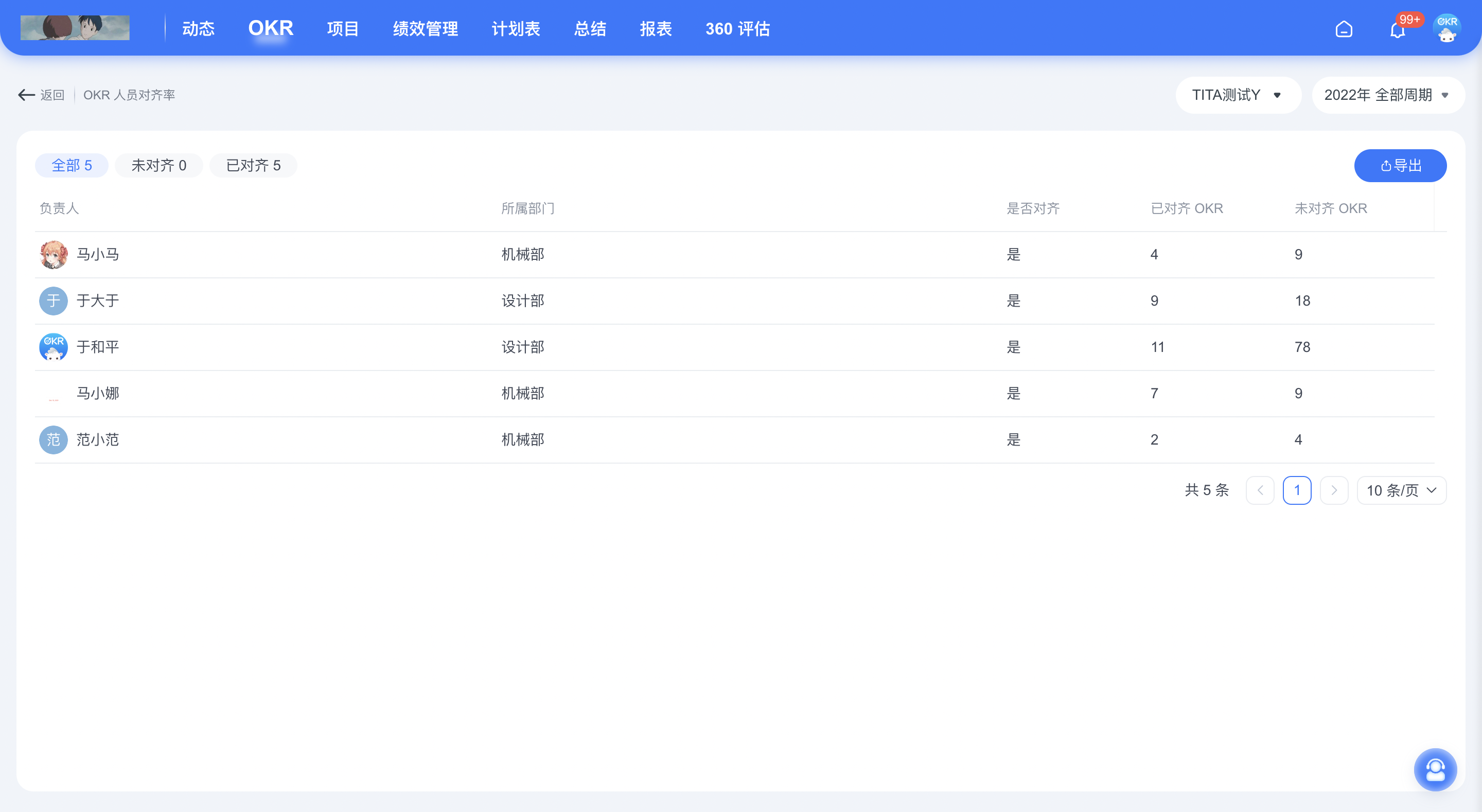Open the 360 评估 menu
The image size is (1482, 812).
point(737,28)
